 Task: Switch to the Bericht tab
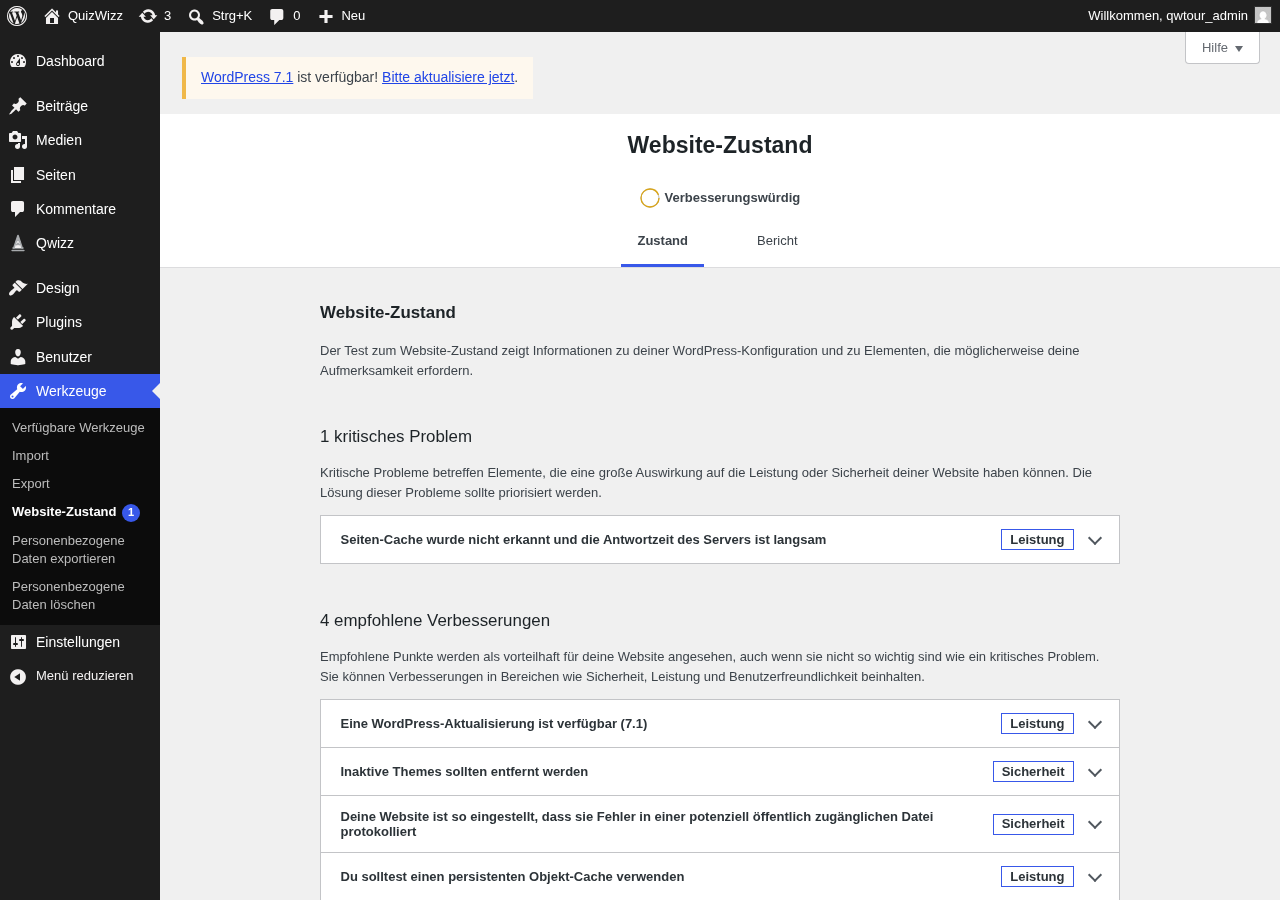[x=777, y=241]
